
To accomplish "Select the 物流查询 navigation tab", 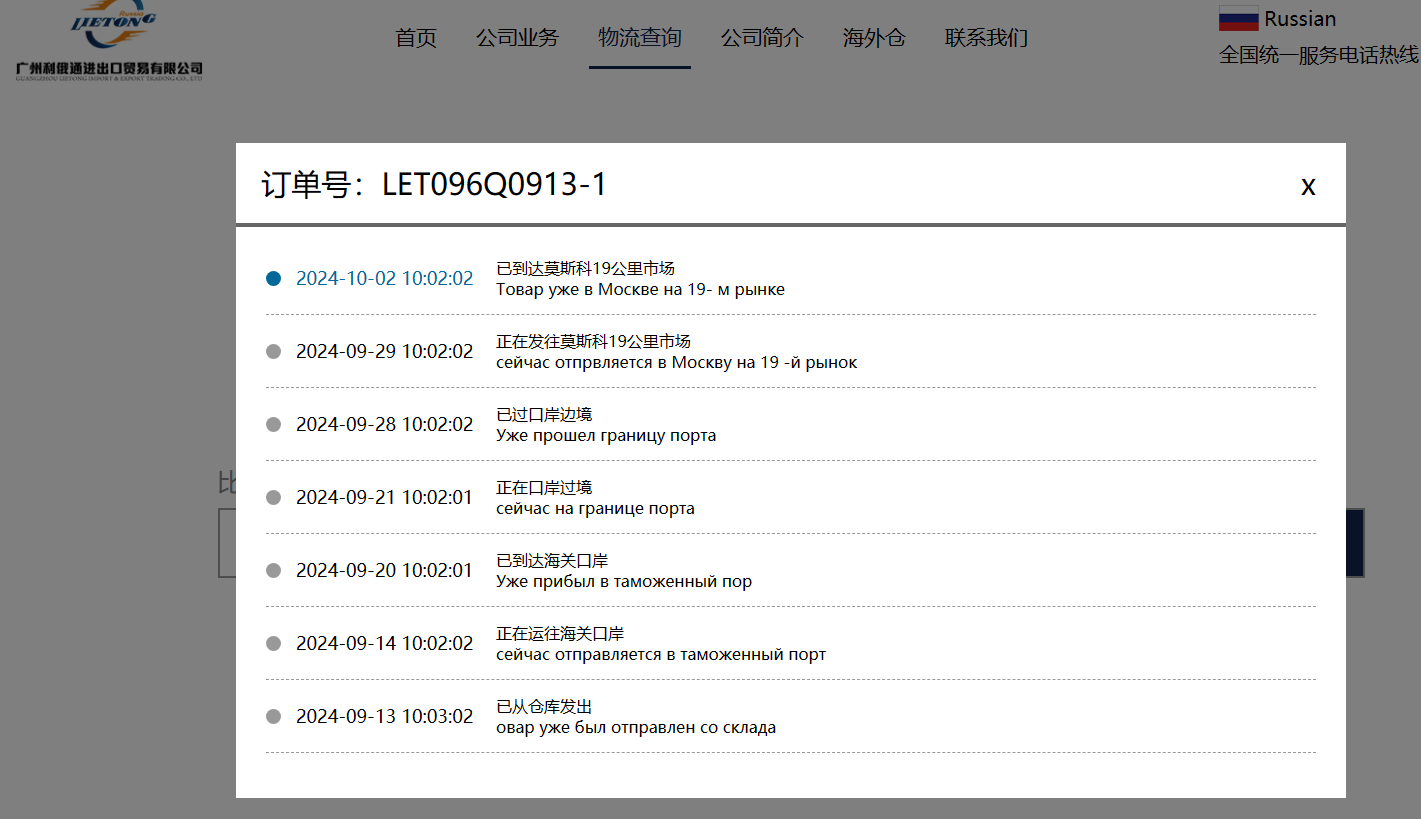I will tap(640, 38).
